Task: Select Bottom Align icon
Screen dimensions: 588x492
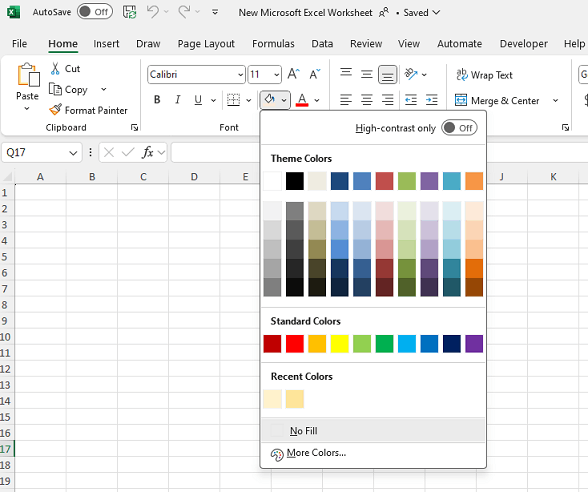Action: point(387,74)
